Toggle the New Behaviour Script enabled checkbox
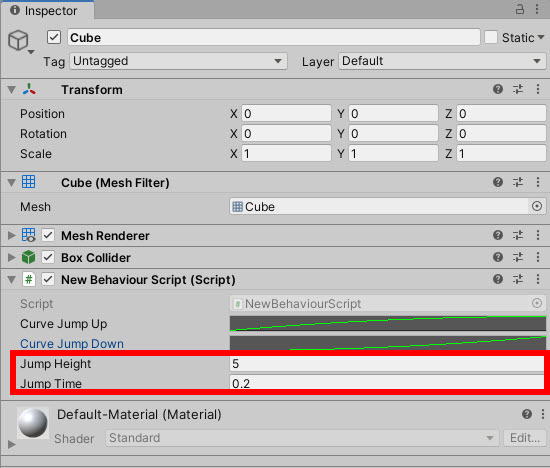This screenshot has width=550, height=468. (x=48, y=279)
